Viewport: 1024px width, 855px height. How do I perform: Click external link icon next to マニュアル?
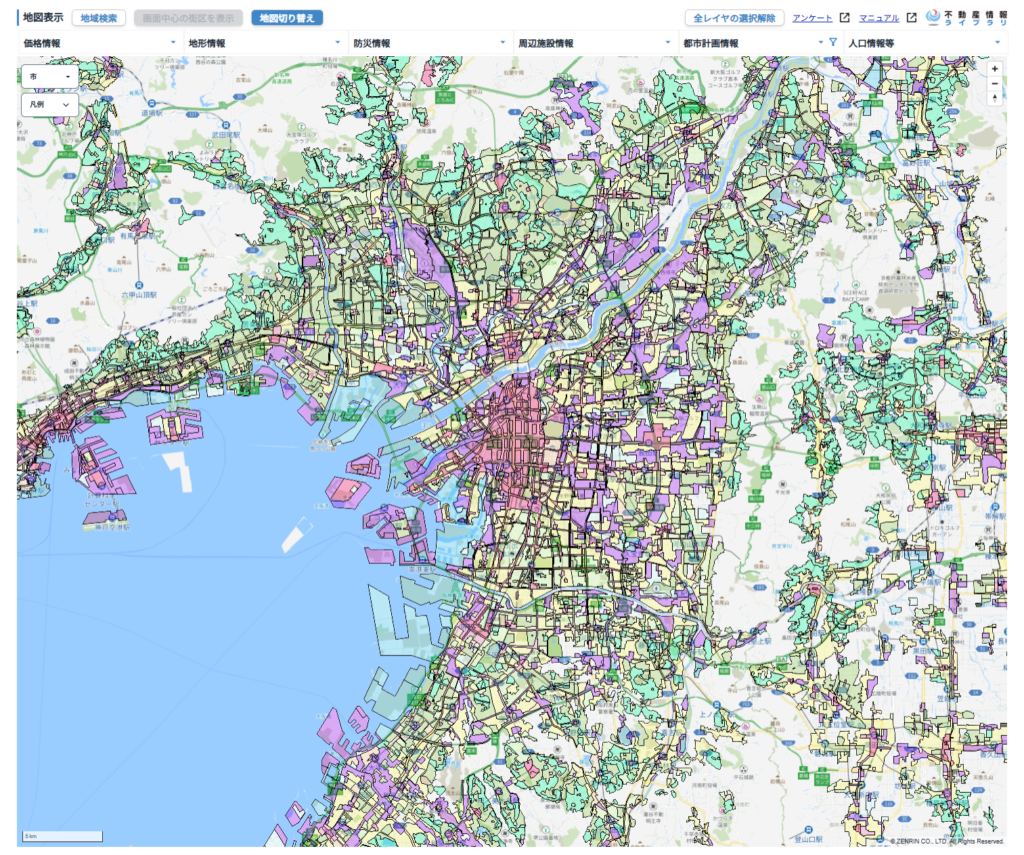point(911,18)
